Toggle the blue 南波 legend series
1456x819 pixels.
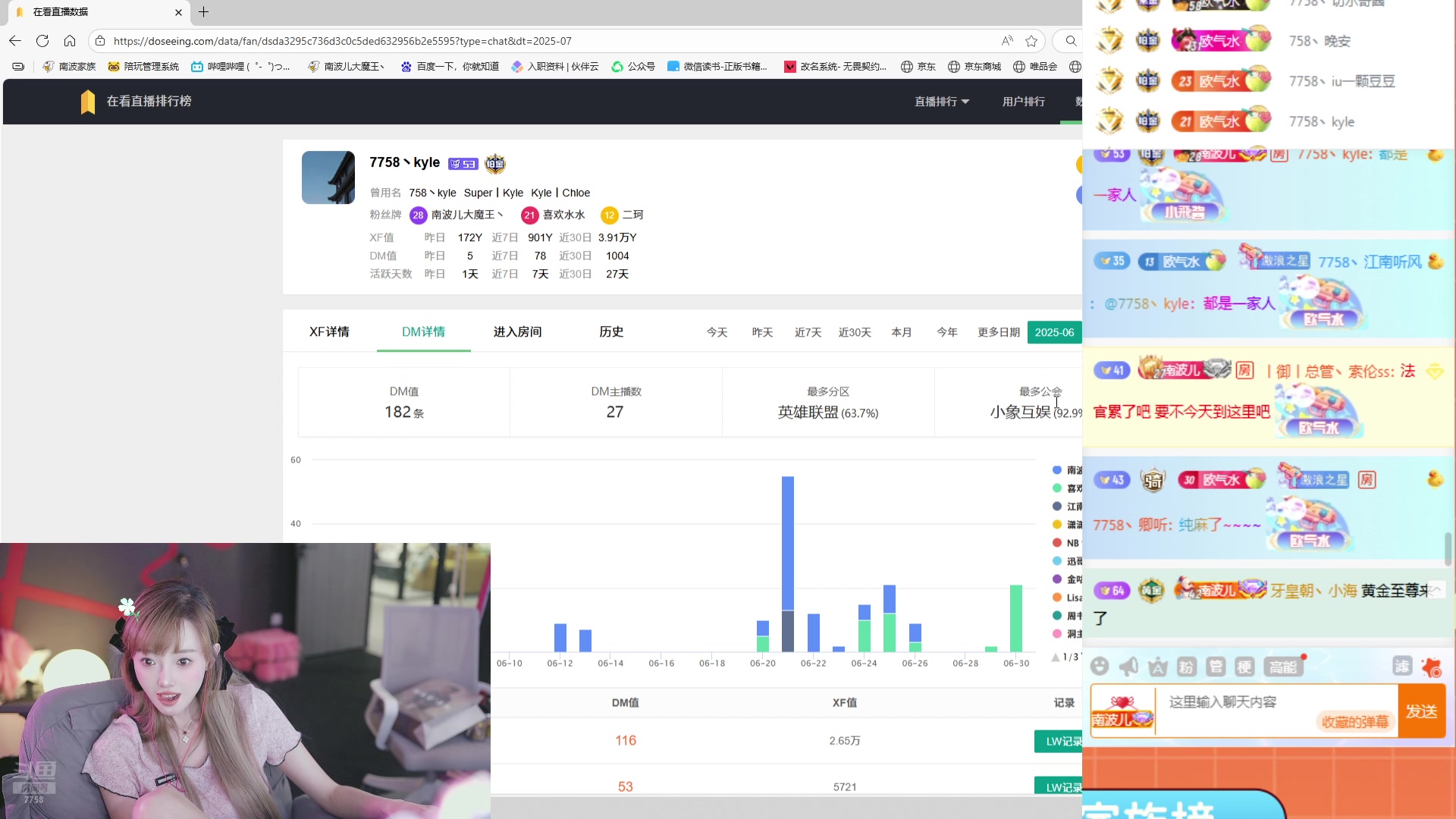[1068, 470]
